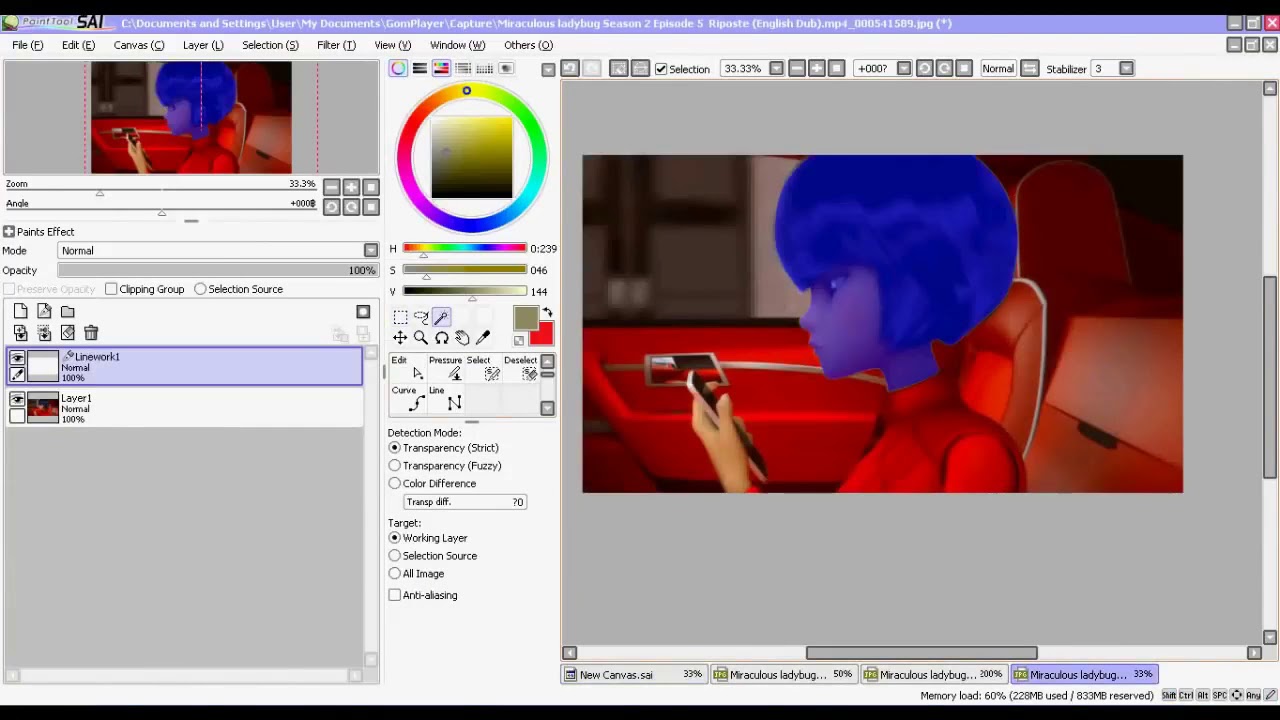The width and height of the screenshot is (1280, 720).
Task: Enable the Clipping Group checkbox
Action: pyautogui.click(x=111, y=289)
